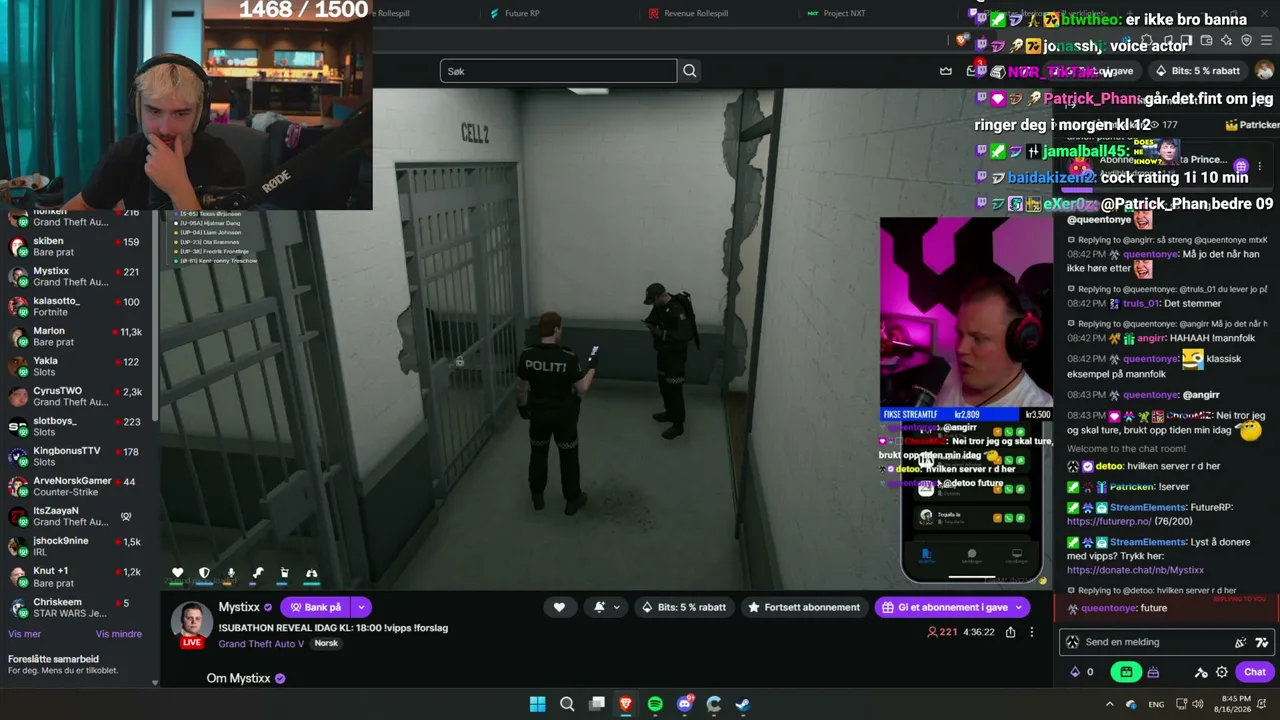Open the ENG language indicator
The height and width of the screenshot is (720, 1280).
coord(1156,704)
